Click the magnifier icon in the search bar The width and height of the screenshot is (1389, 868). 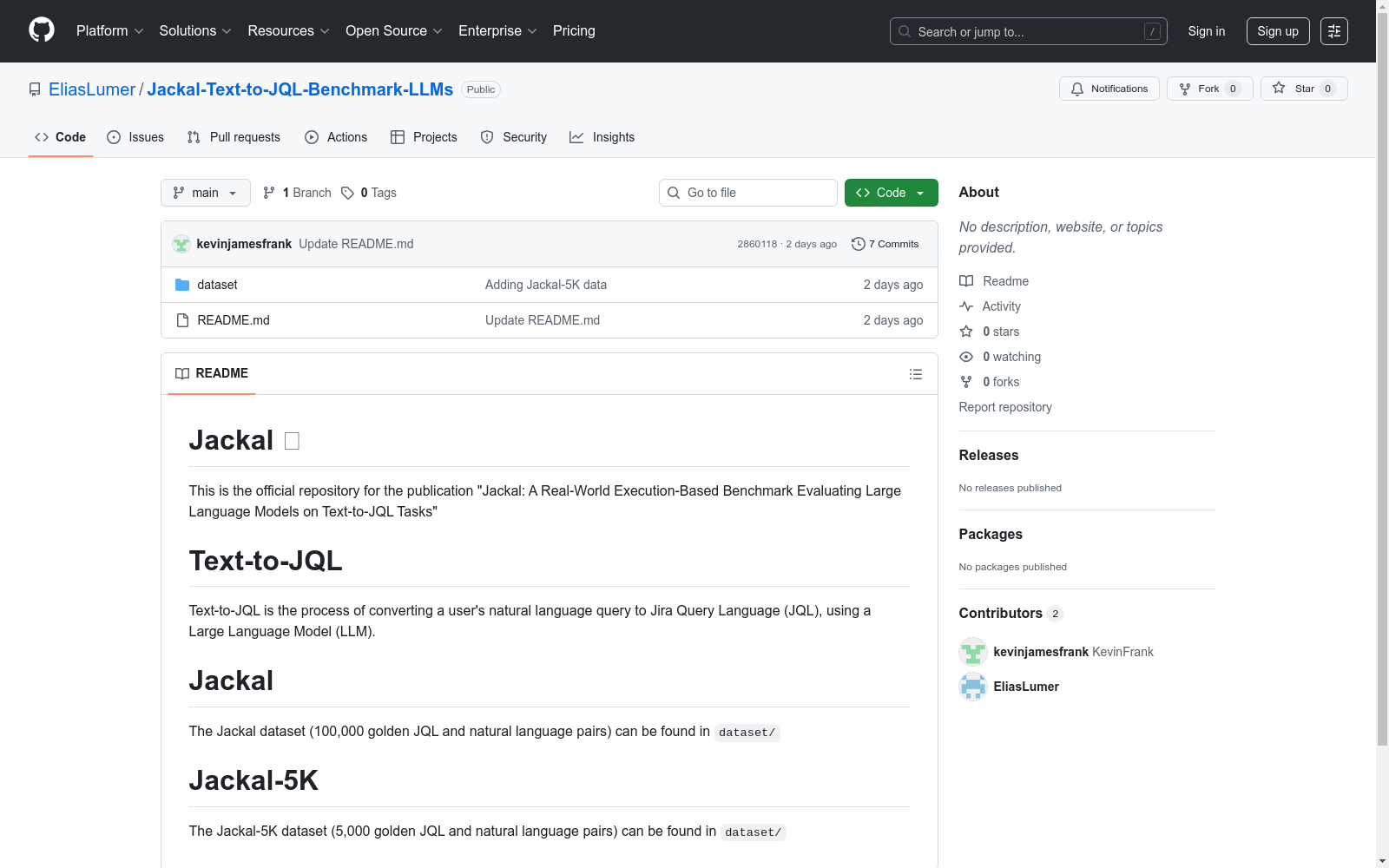point(905,31)
